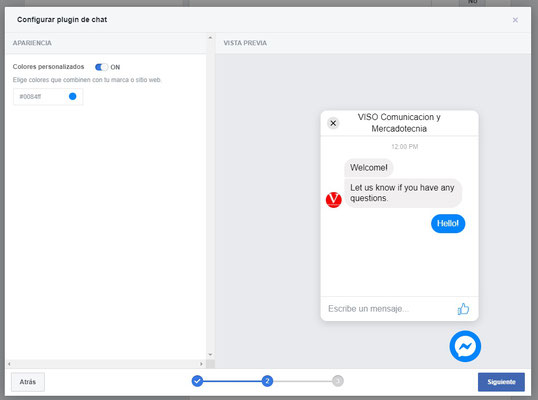Select step 2 in progress indicator
Image resolution: width=538 pixels, height=400 pixels.
(x=267, y=381)
